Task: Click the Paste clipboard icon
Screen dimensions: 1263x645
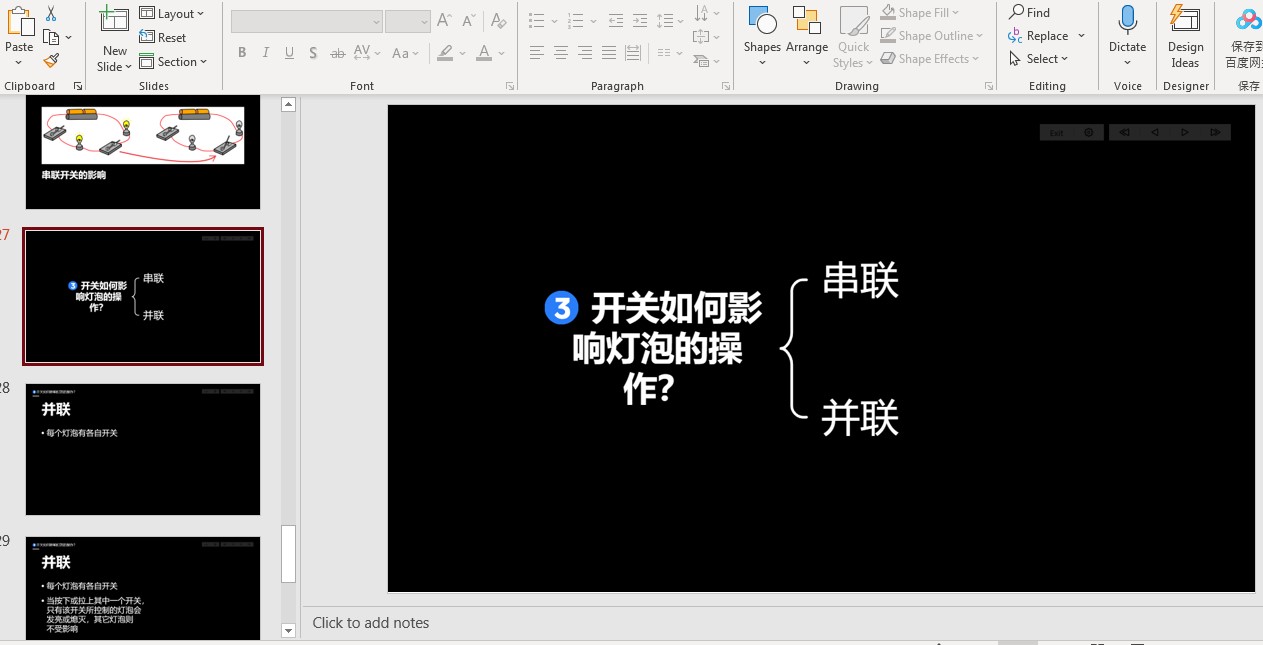Action: tap(19, 30)
